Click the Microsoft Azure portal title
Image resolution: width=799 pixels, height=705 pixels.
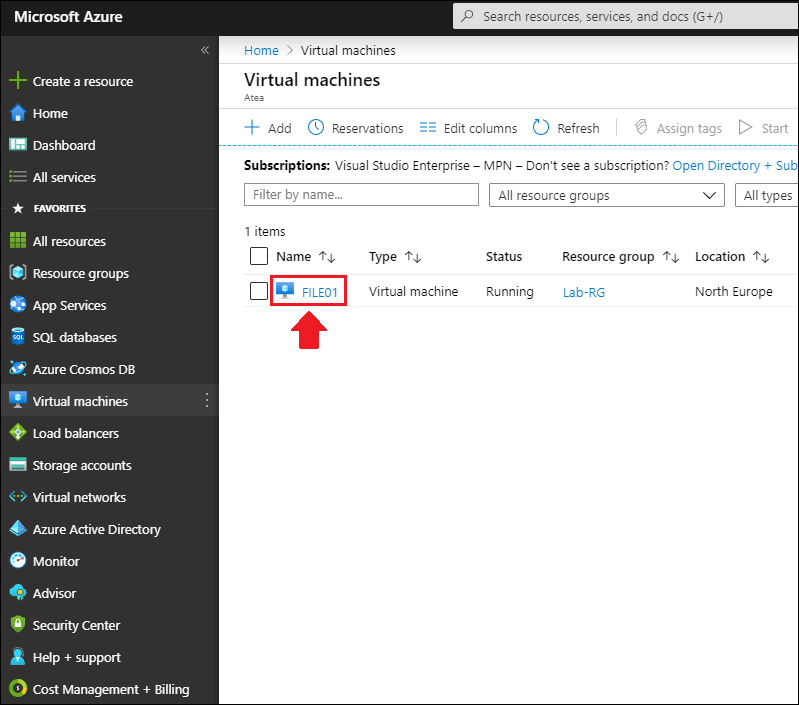coord(68,17)
